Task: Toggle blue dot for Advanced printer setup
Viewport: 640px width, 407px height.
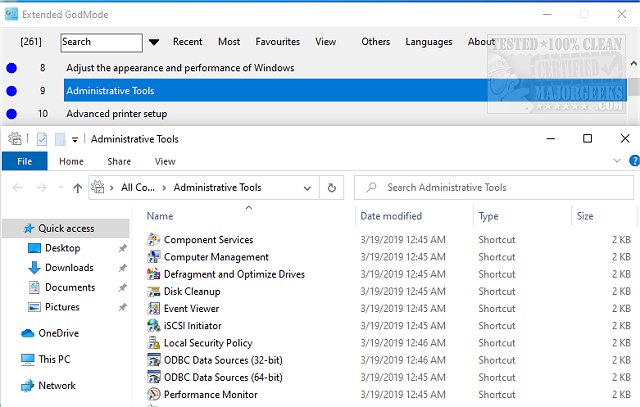Action: [x=11, y=114]
